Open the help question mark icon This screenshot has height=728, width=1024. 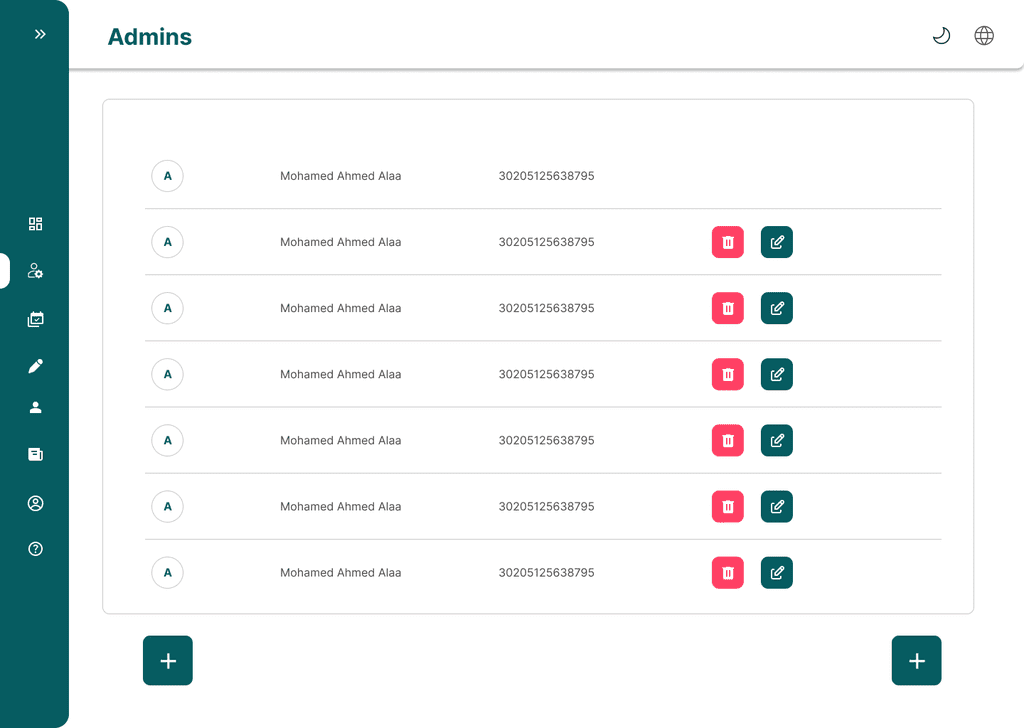pos(36,549)
